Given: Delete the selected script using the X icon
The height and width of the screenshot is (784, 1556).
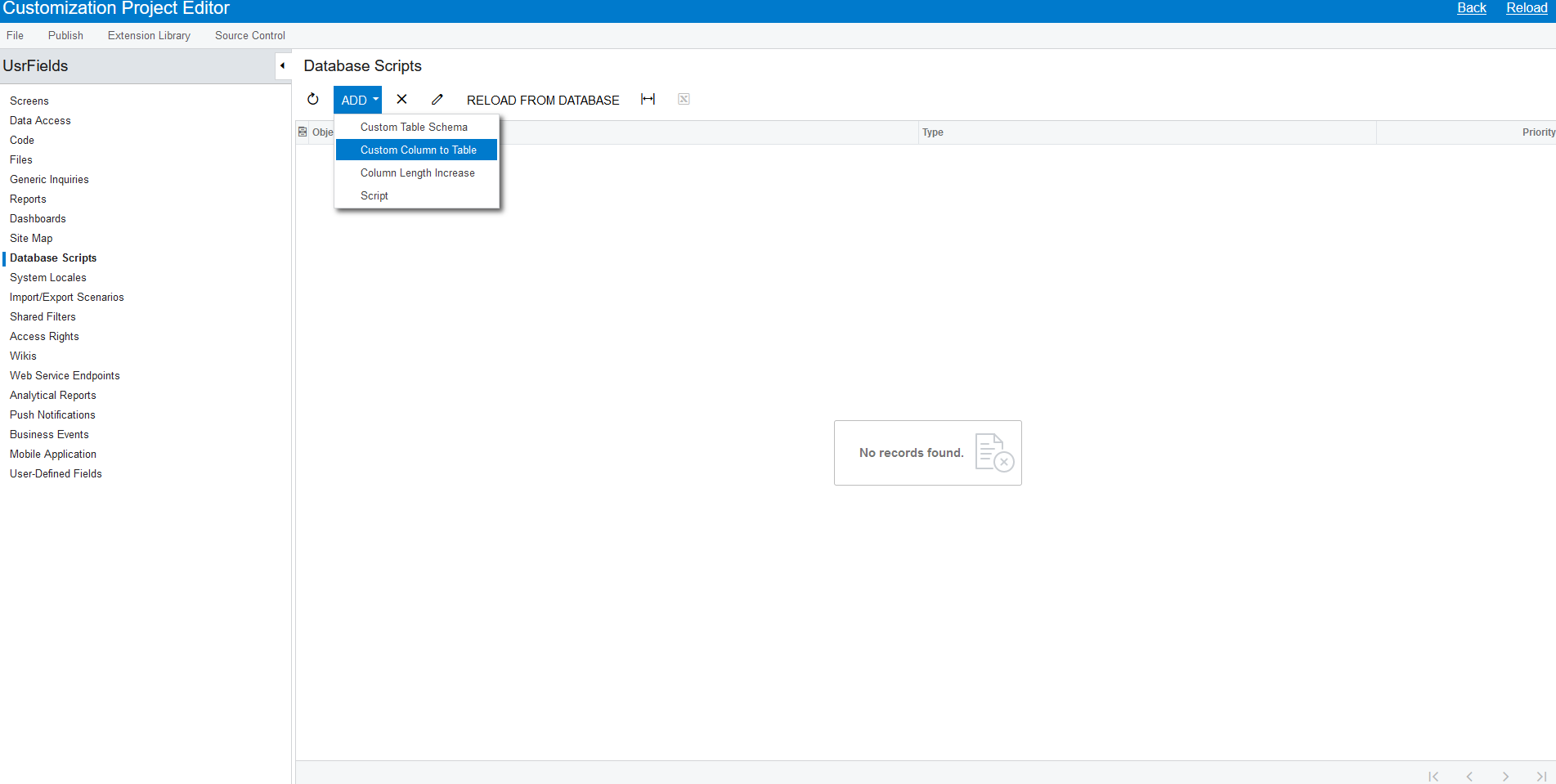Looking at the screenshot, I should coord(401,99).
